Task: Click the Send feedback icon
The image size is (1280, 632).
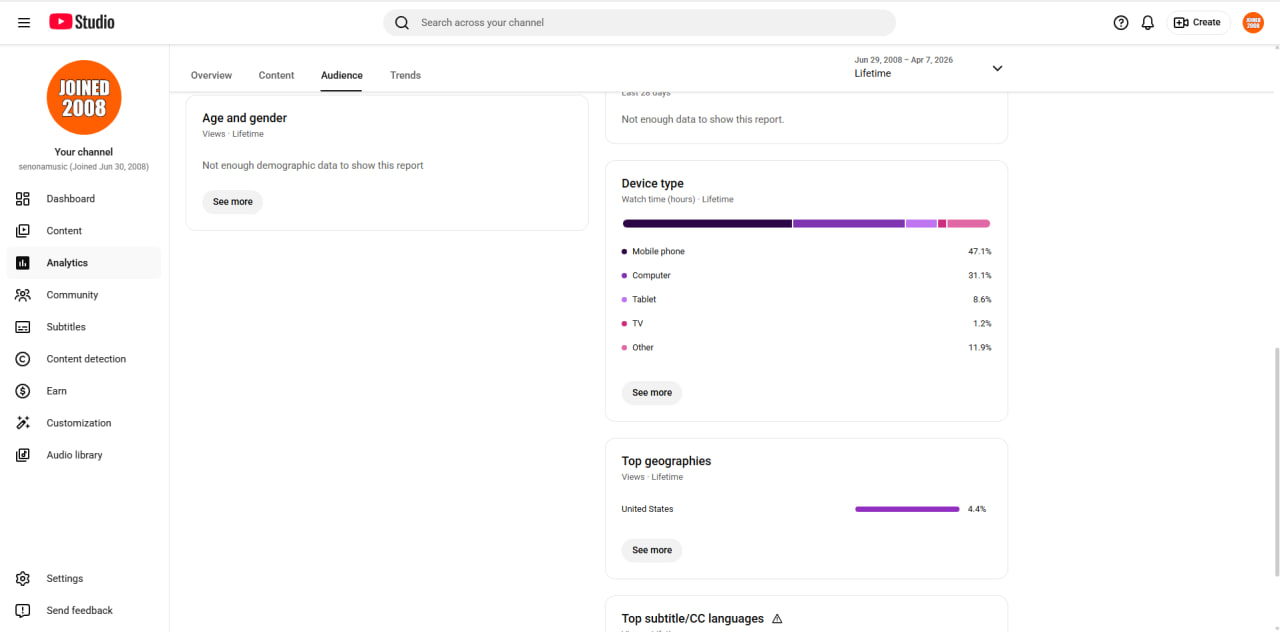Action: [23, 611]
